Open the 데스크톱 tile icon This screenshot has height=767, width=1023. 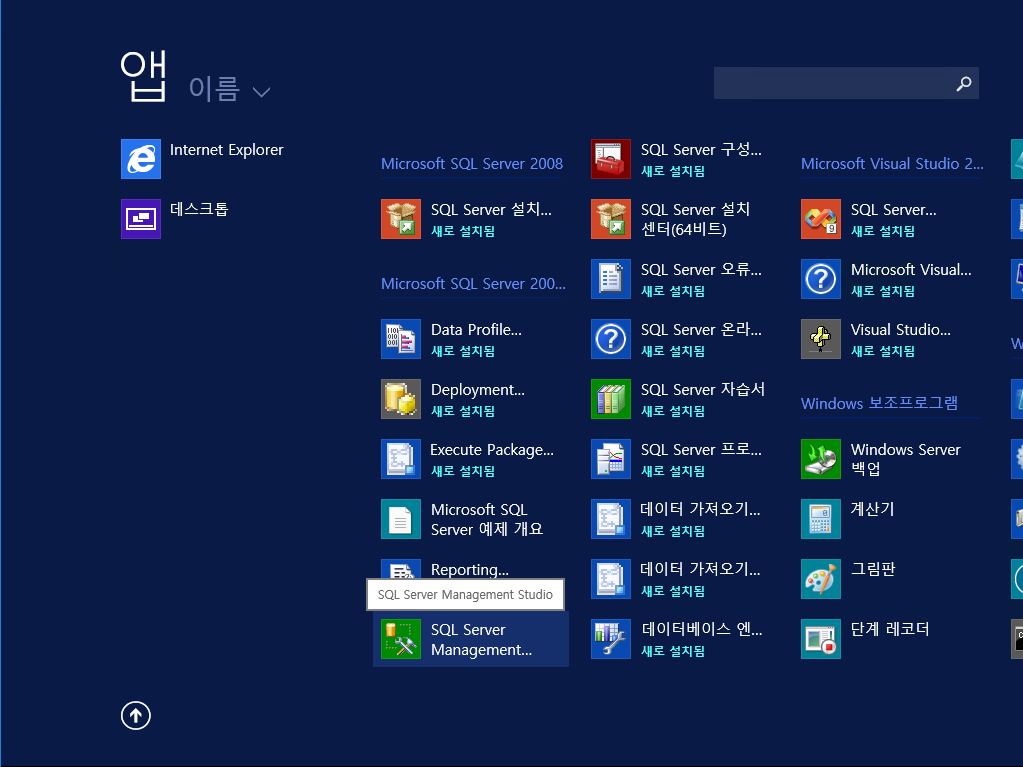pyautogui.click(x=141, y=218)
